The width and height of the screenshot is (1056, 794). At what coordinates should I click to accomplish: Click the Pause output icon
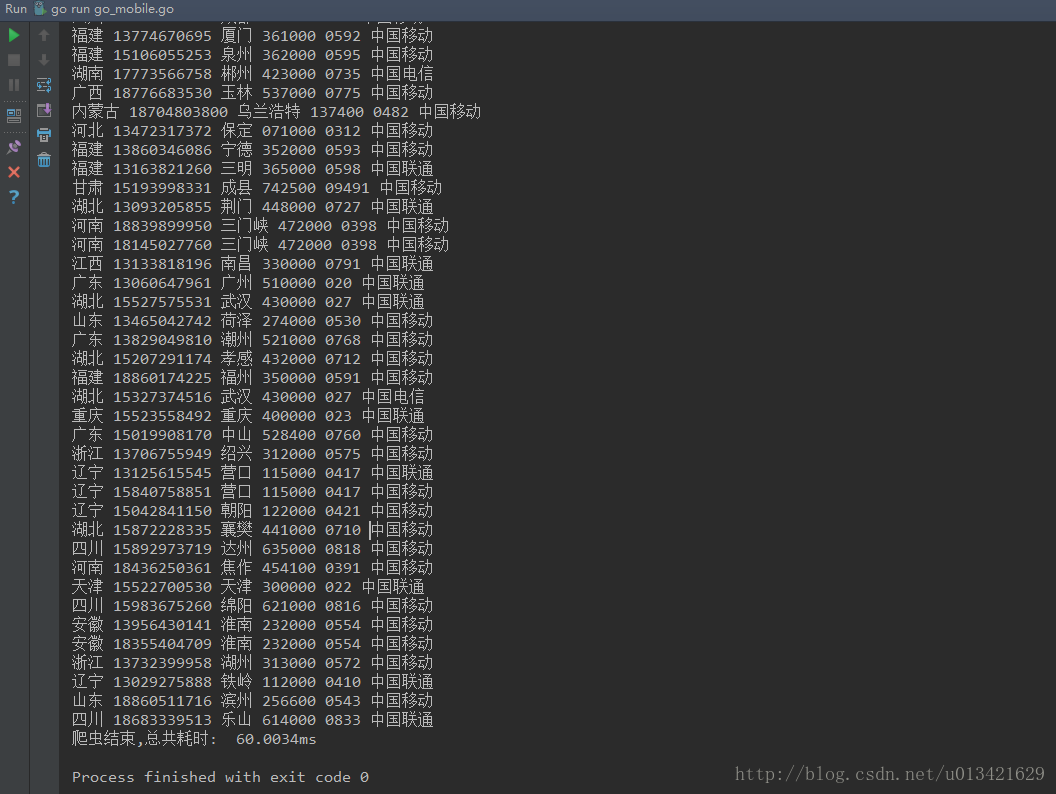13,85
